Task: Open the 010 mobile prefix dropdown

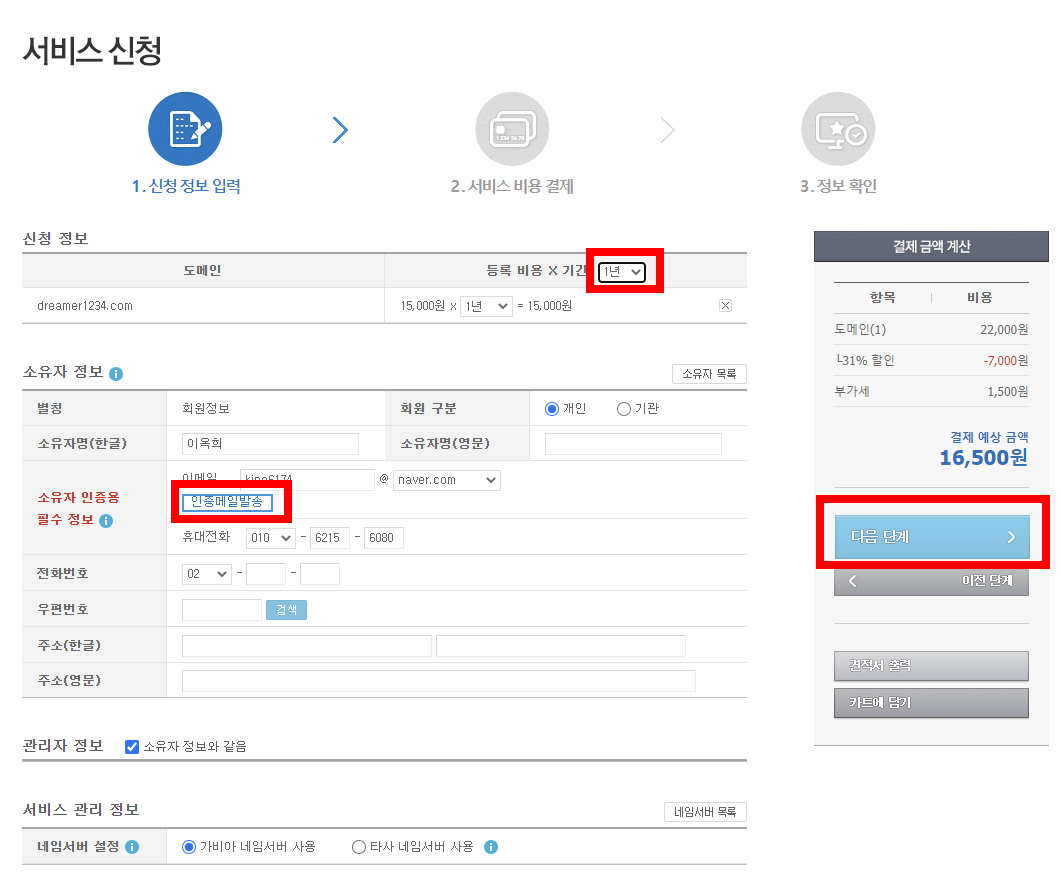Action: coord(269,537)
